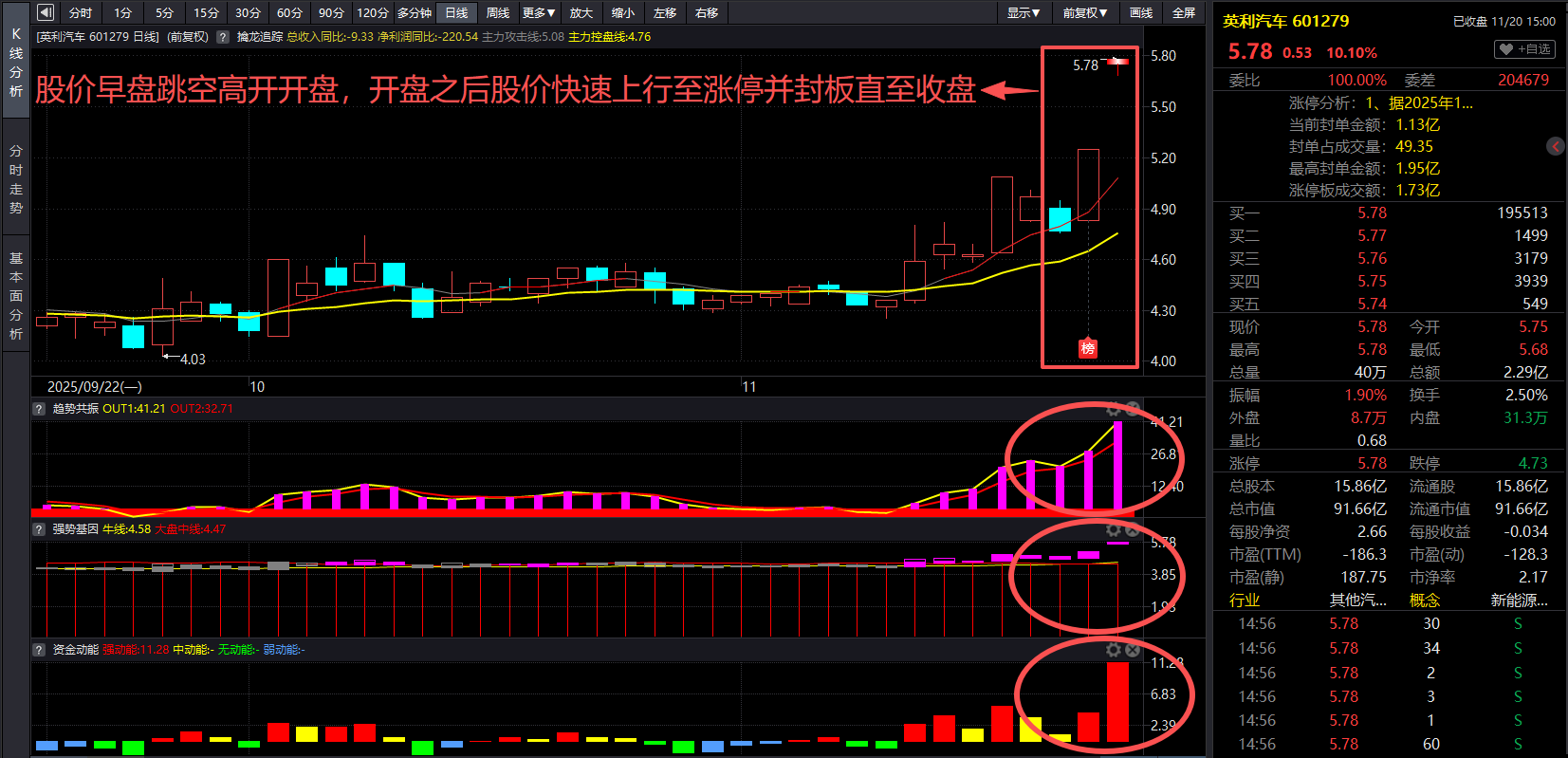Click the 放大 zoom-in button
This screenshot has width=1568, height=758.
pyautogui.click(x=581, y=12)
